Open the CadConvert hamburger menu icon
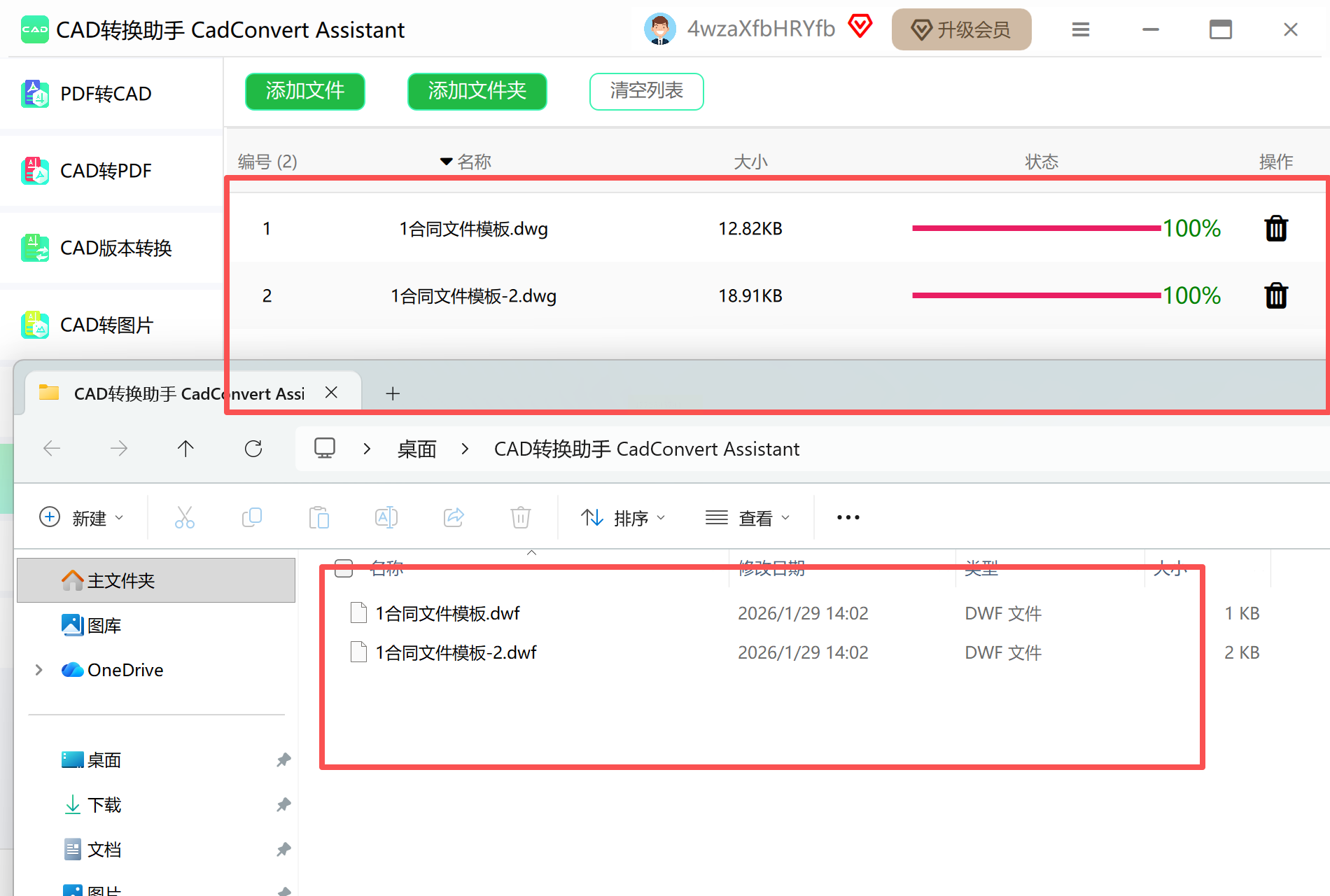 click(1081, 29)
